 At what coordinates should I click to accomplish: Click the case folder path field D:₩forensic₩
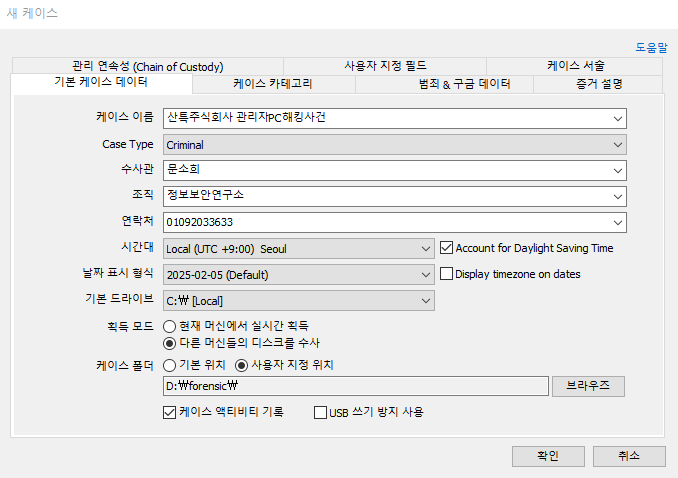tap(356, 386)
